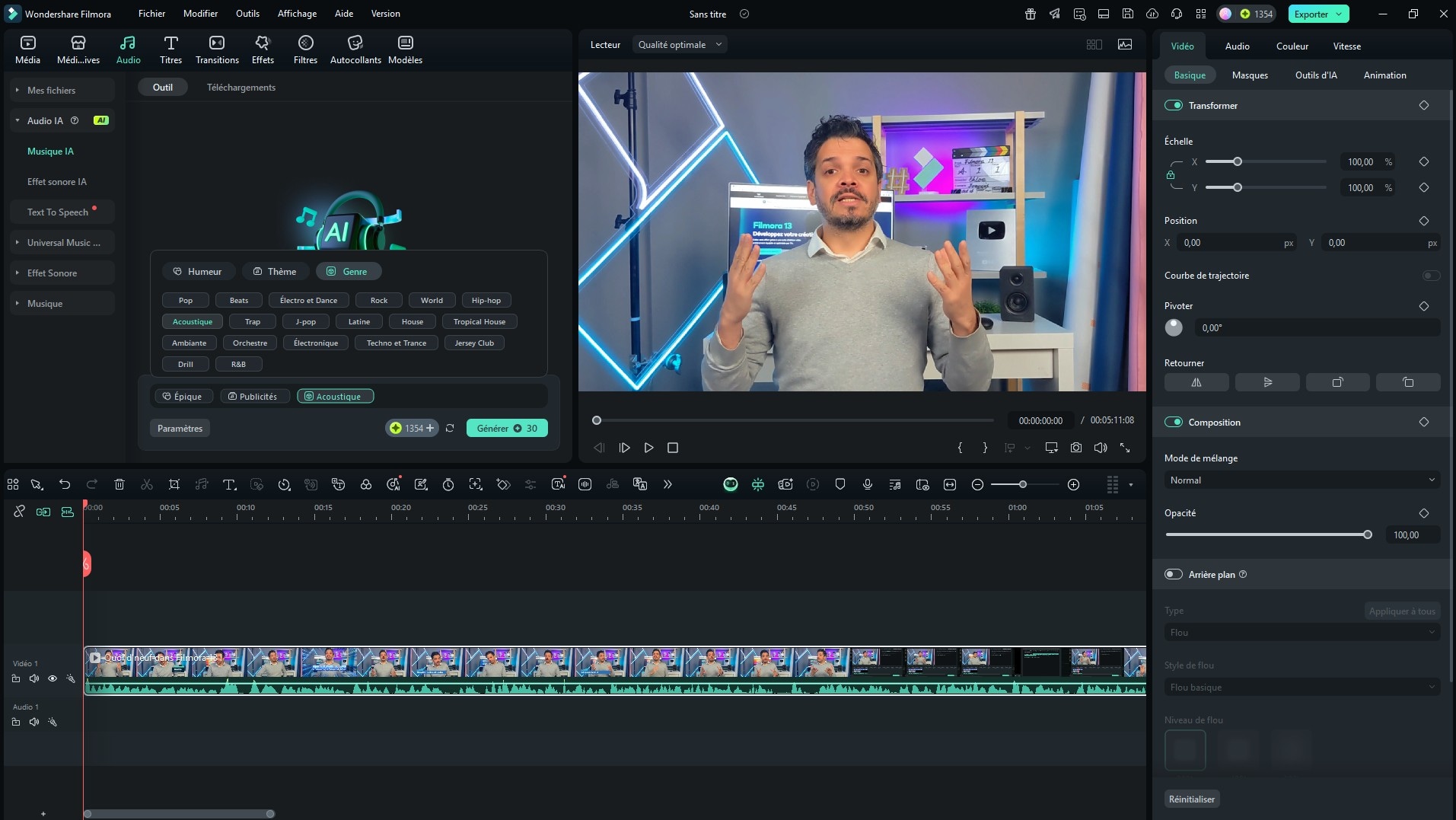Enable the Arrière plan switch
Screen dimensions: 1456x820
click(1174, 574)
